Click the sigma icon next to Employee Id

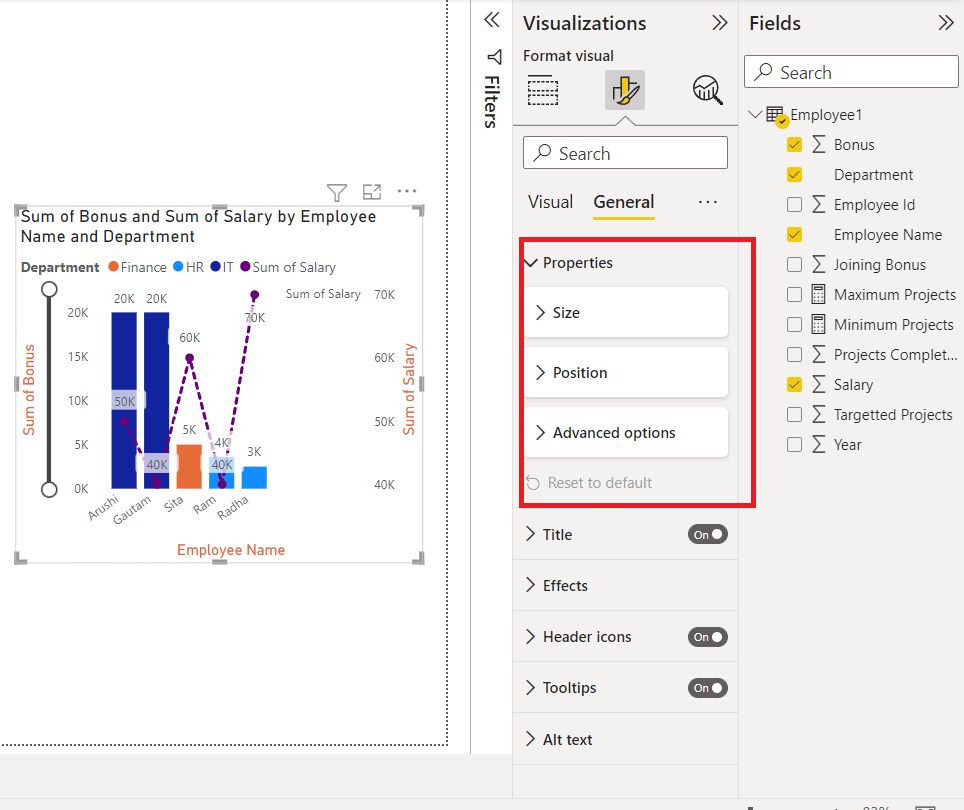[818, 205]
